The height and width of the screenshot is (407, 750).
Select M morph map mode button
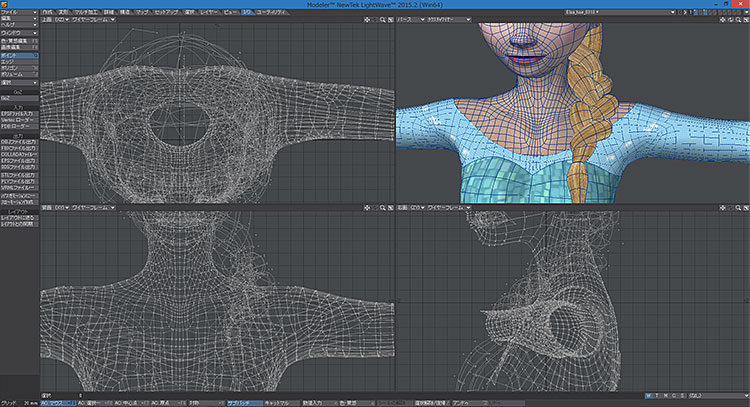(666, 396)
